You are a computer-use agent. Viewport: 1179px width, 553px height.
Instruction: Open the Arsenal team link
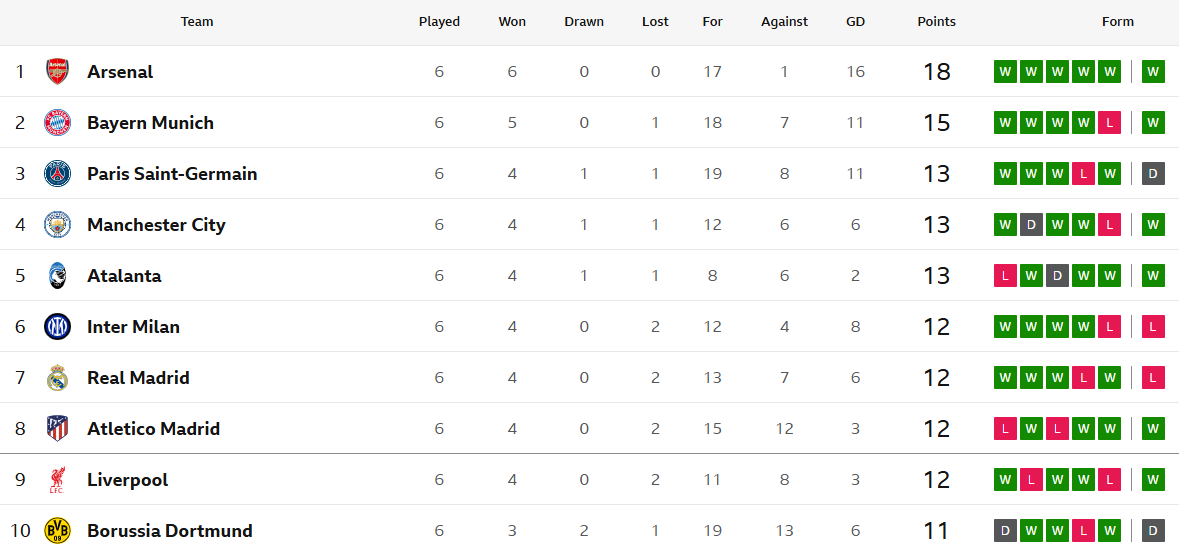(120, 72)
